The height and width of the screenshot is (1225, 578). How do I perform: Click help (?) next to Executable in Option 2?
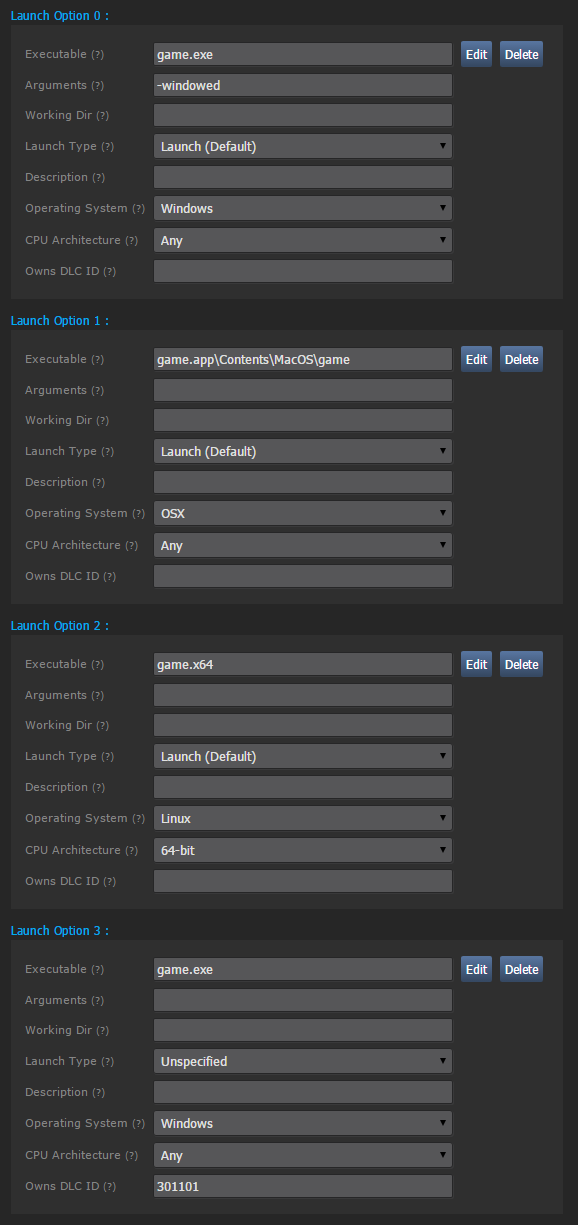[98, 665]
